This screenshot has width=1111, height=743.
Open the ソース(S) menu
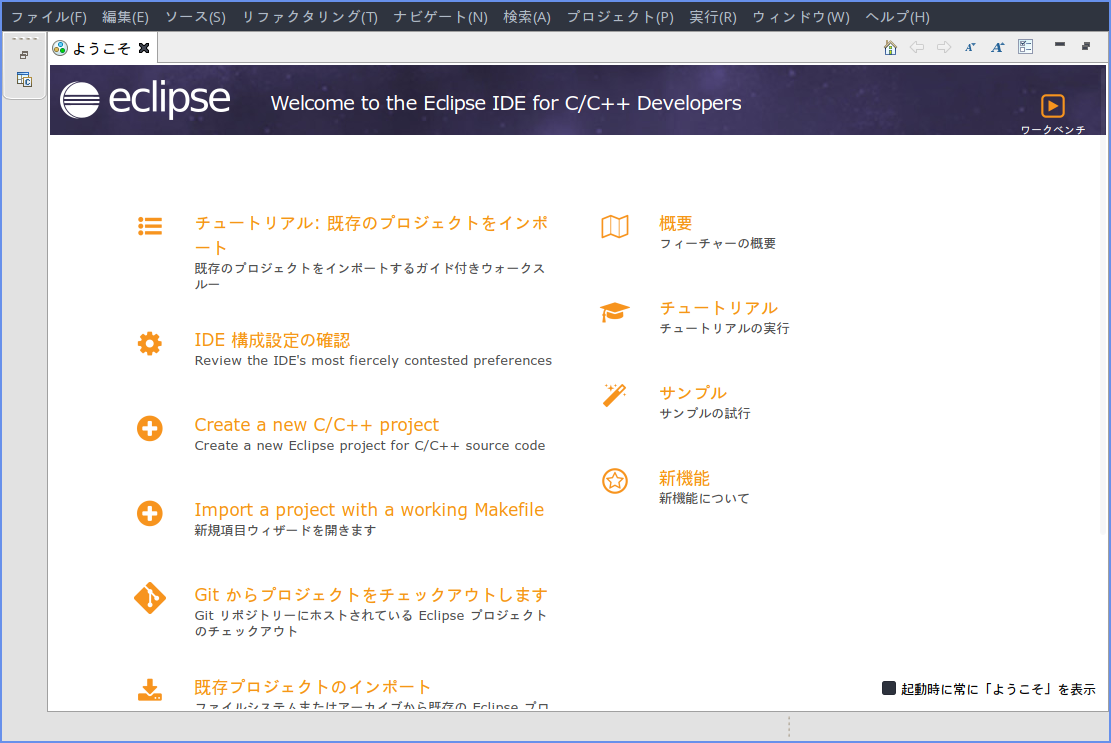pyautogui.click(x=196, y=17)
